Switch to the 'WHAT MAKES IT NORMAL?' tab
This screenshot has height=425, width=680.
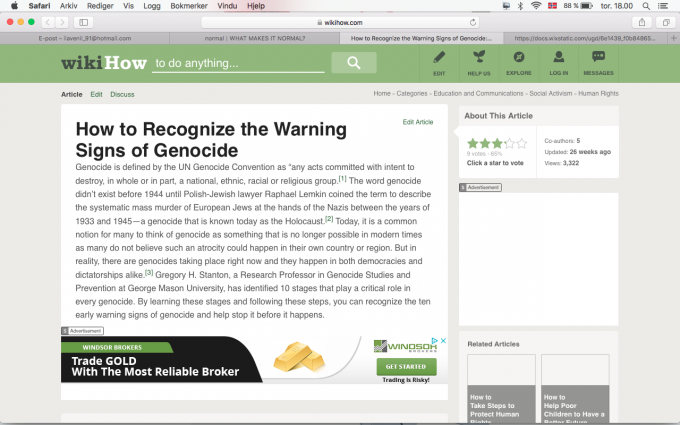[254, 38]
